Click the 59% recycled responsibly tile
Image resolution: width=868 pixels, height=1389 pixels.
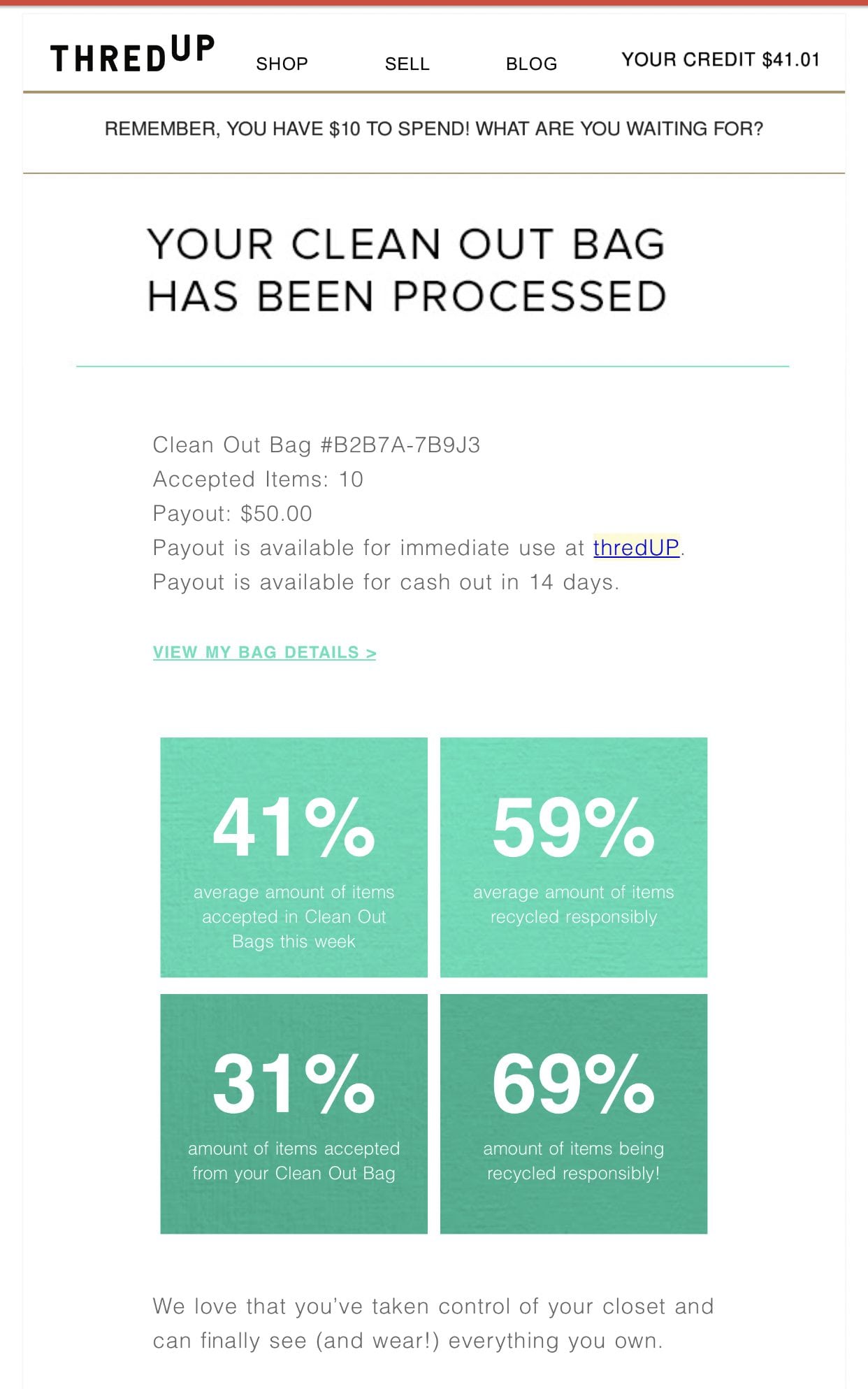tap(574, 857)
